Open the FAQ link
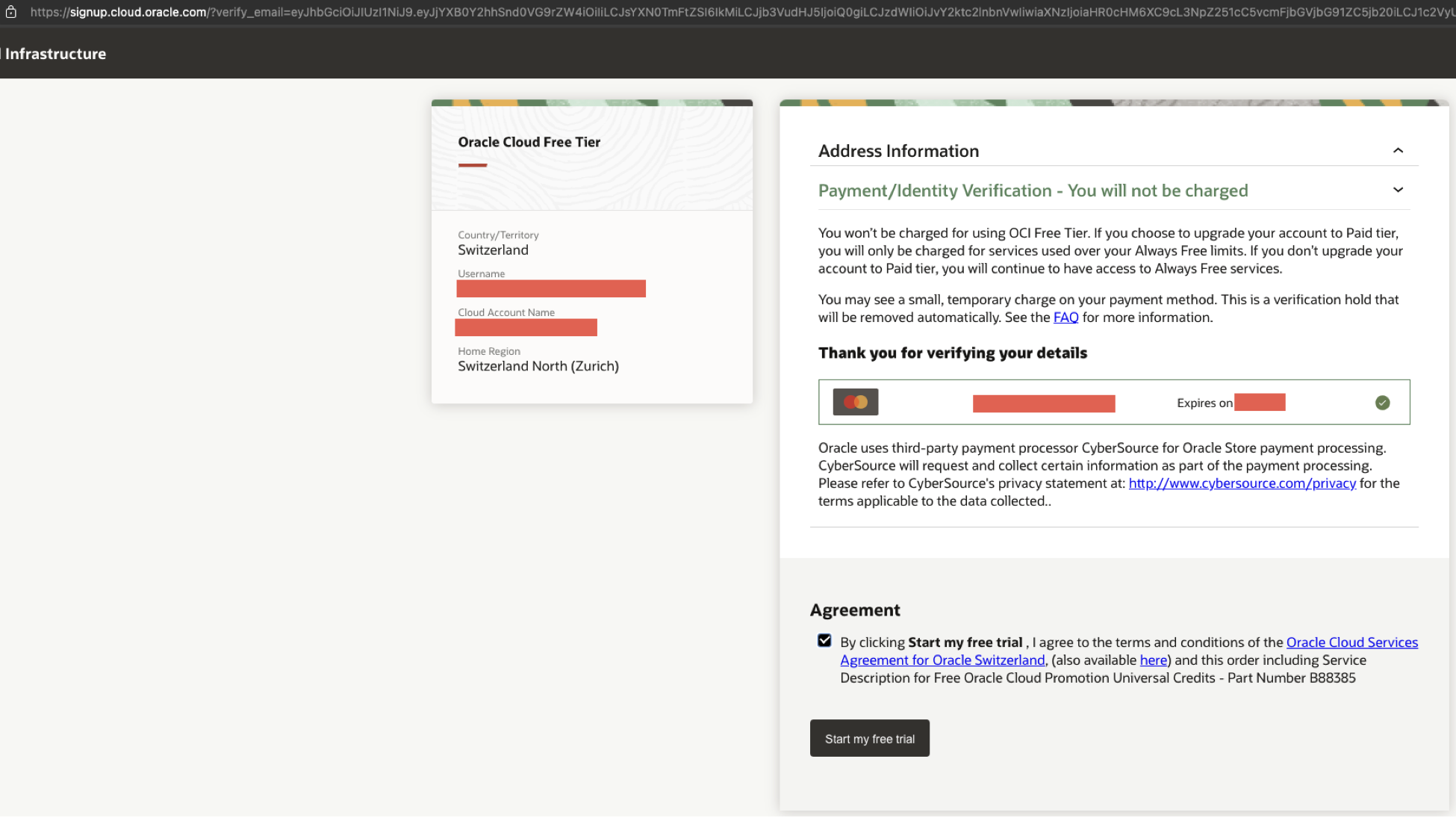 coord(1065,317)
